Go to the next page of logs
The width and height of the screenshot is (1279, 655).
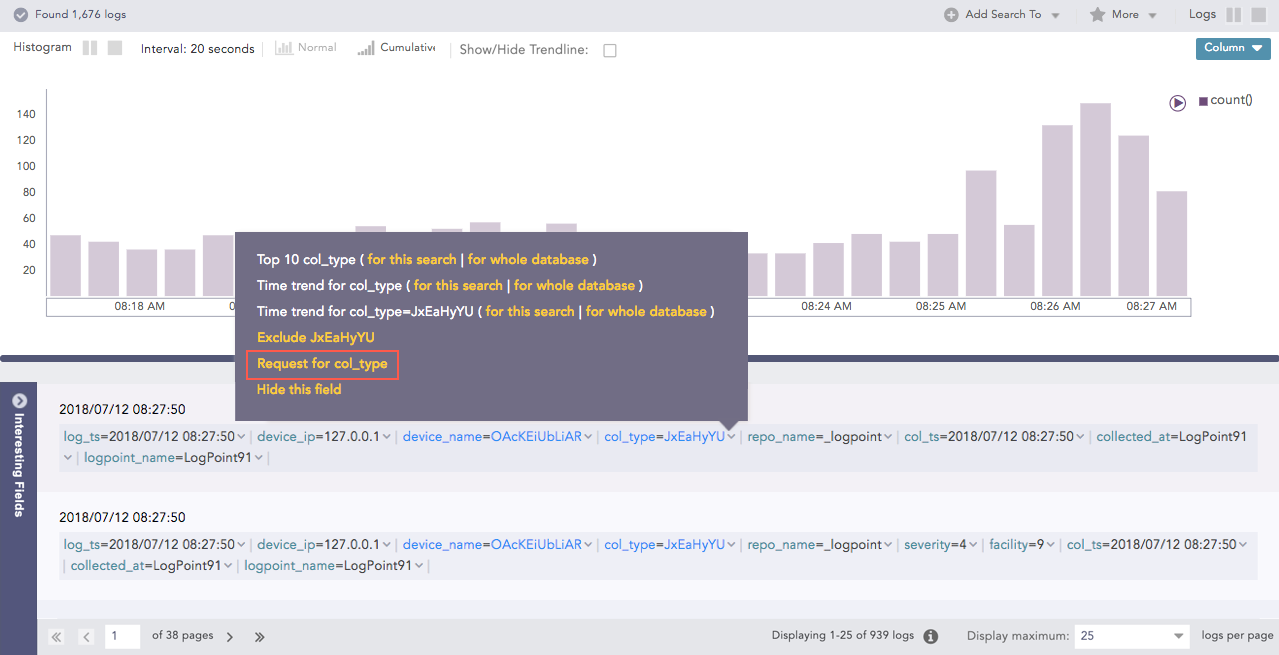[230, 636]
